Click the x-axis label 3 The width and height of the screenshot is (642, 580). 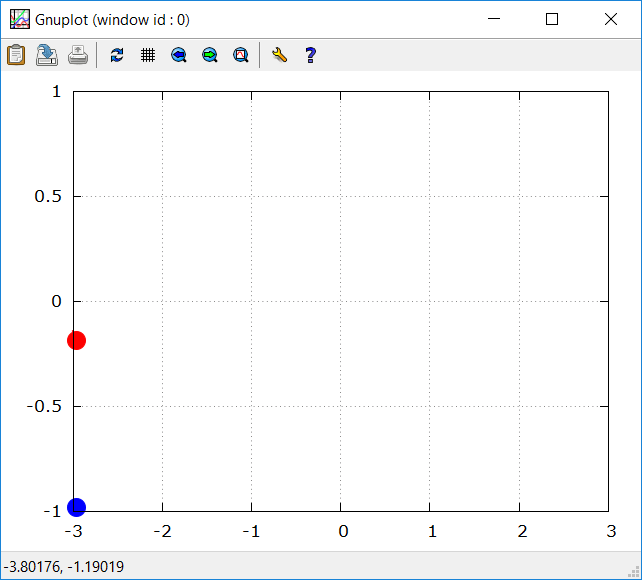click(611, 531)
